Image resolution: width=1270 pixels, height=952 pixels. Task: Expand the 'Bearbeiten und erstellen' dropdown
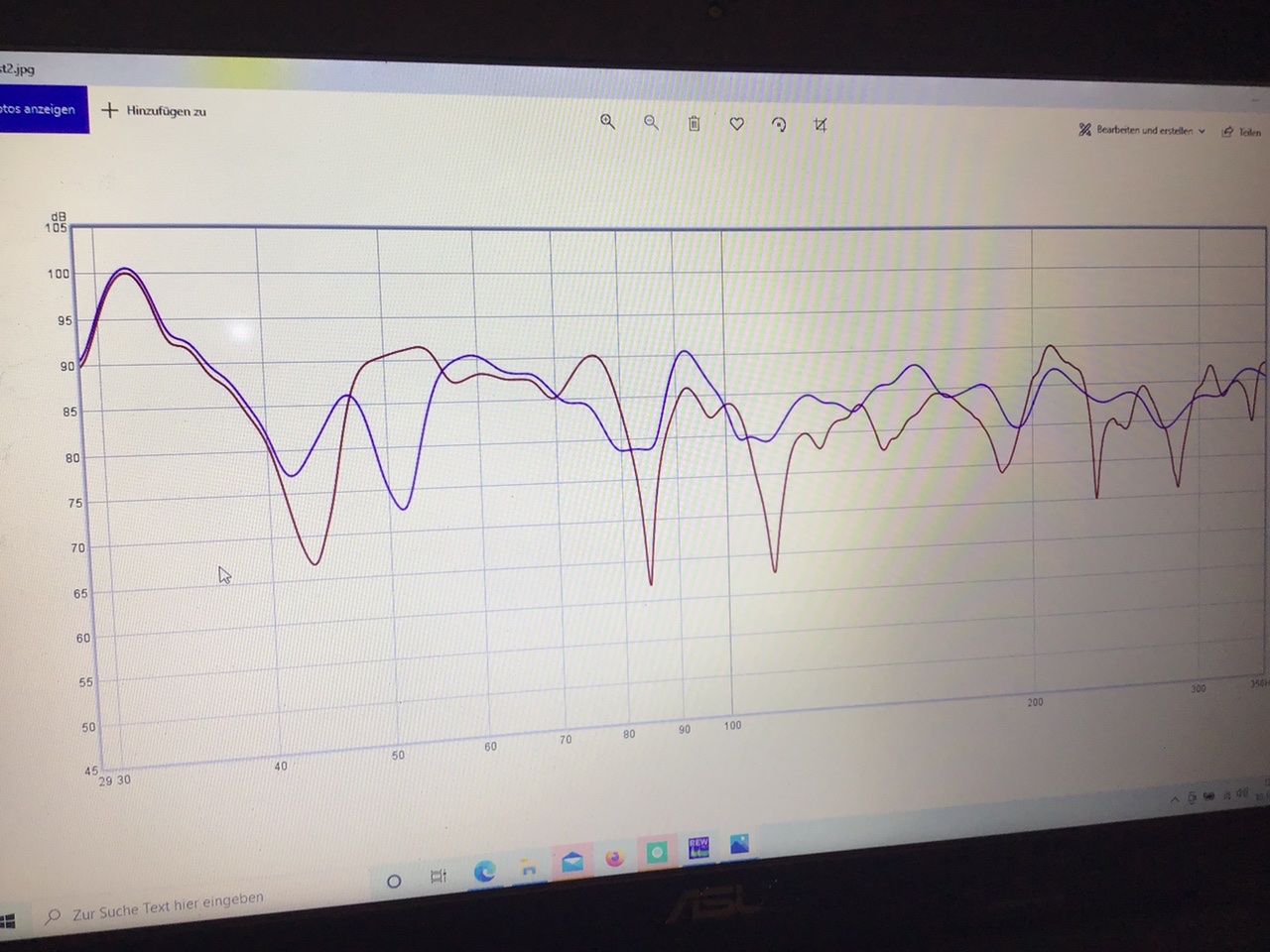(x=1142, y=130)
